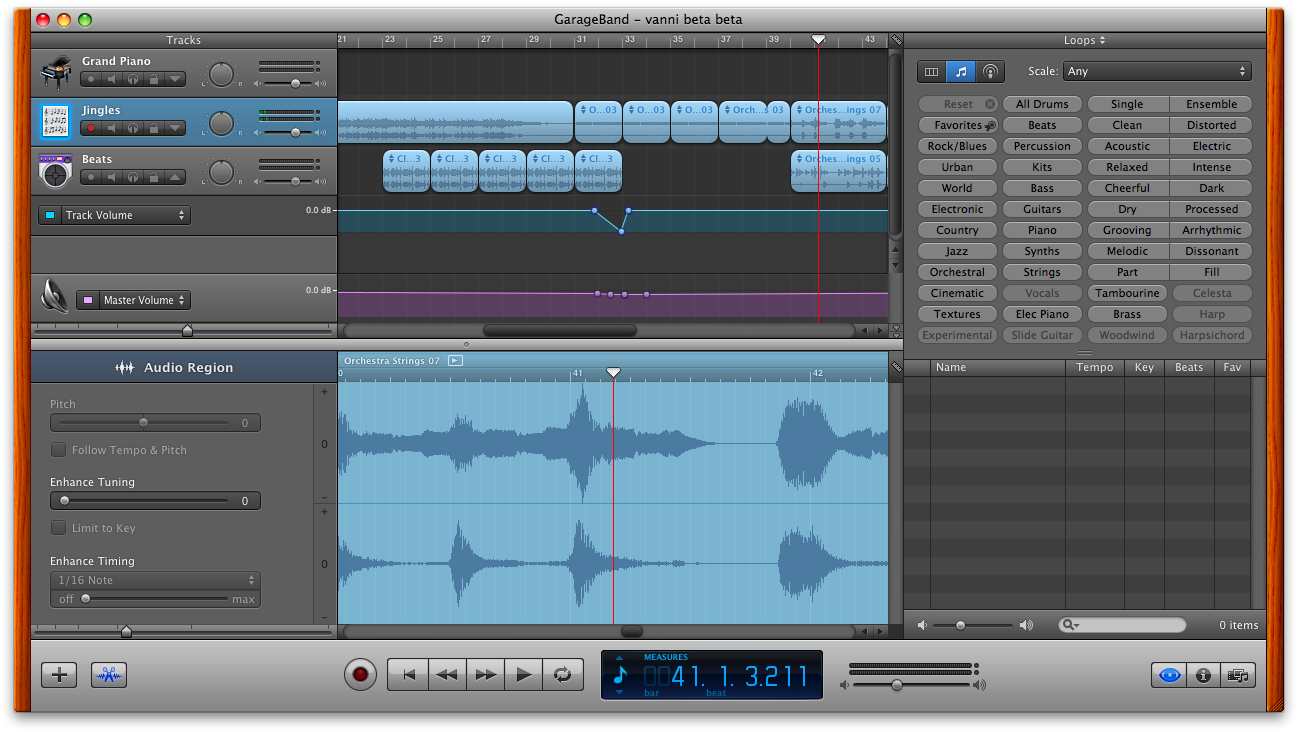Open the 1/16 Note timing dropdown
Screen dimensions: 1298x732
pos(155,580)
